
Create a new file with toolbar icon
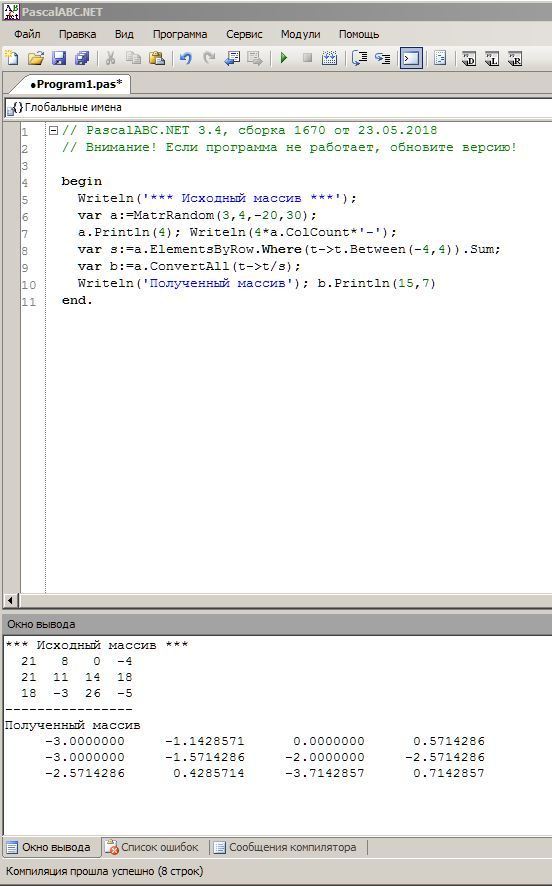pos(12,58)
